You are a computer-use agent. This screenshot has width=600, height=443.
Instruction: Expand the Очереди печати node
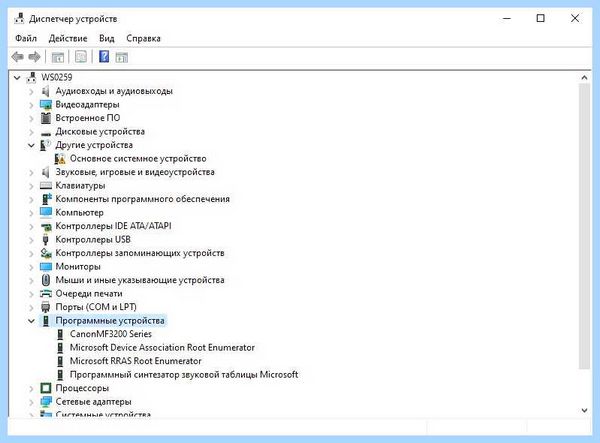click(31, 294)
